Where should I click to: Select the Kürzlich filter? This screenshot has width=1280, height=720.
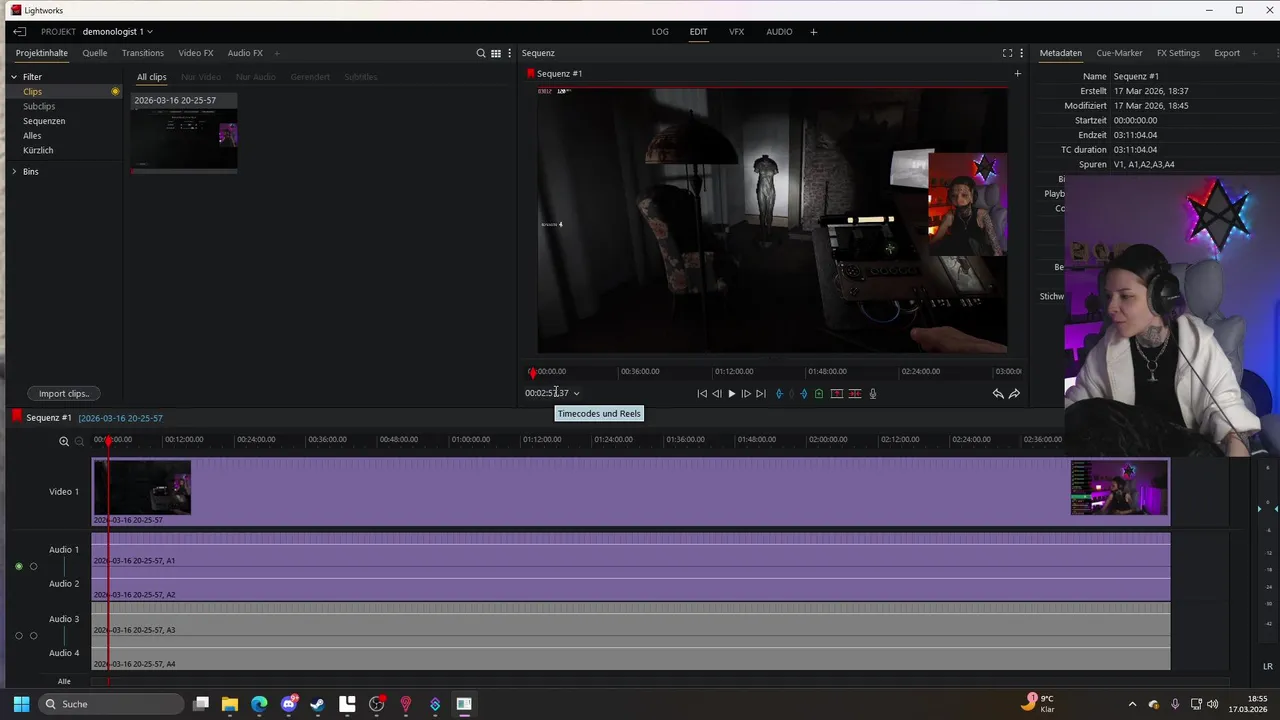point(38,150)
